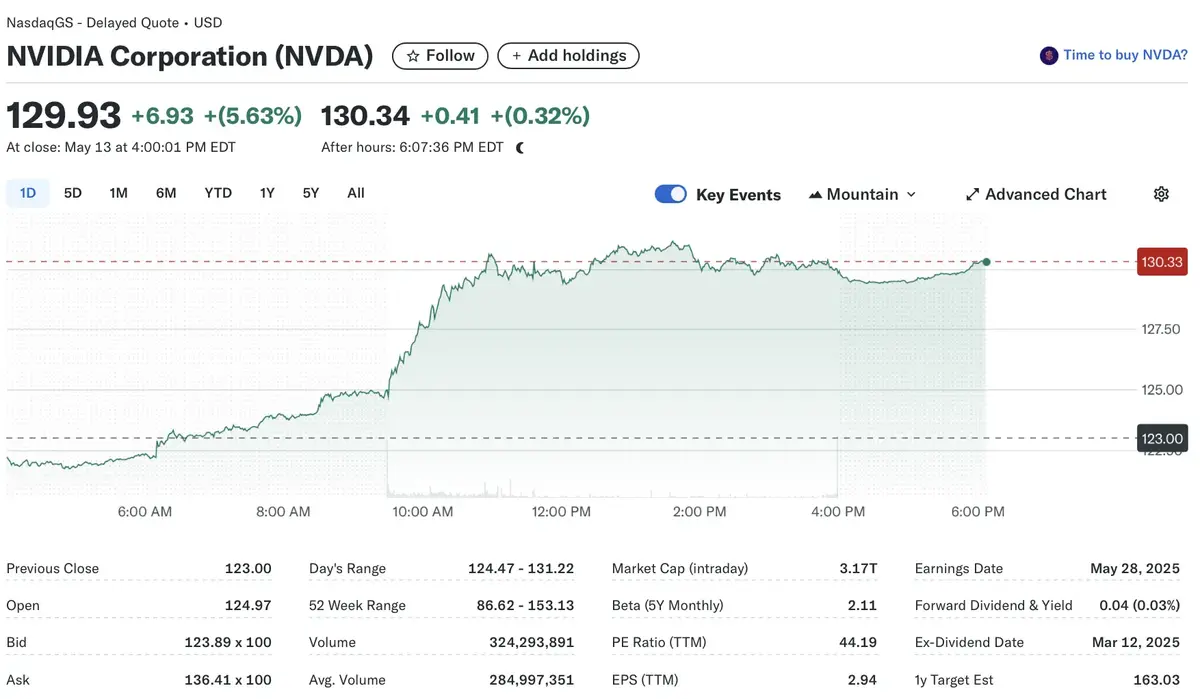Click the Advanced Chart expand icon
This screenshot has width=1200, height=699.
pyautogui.click(x=972, y=194)
